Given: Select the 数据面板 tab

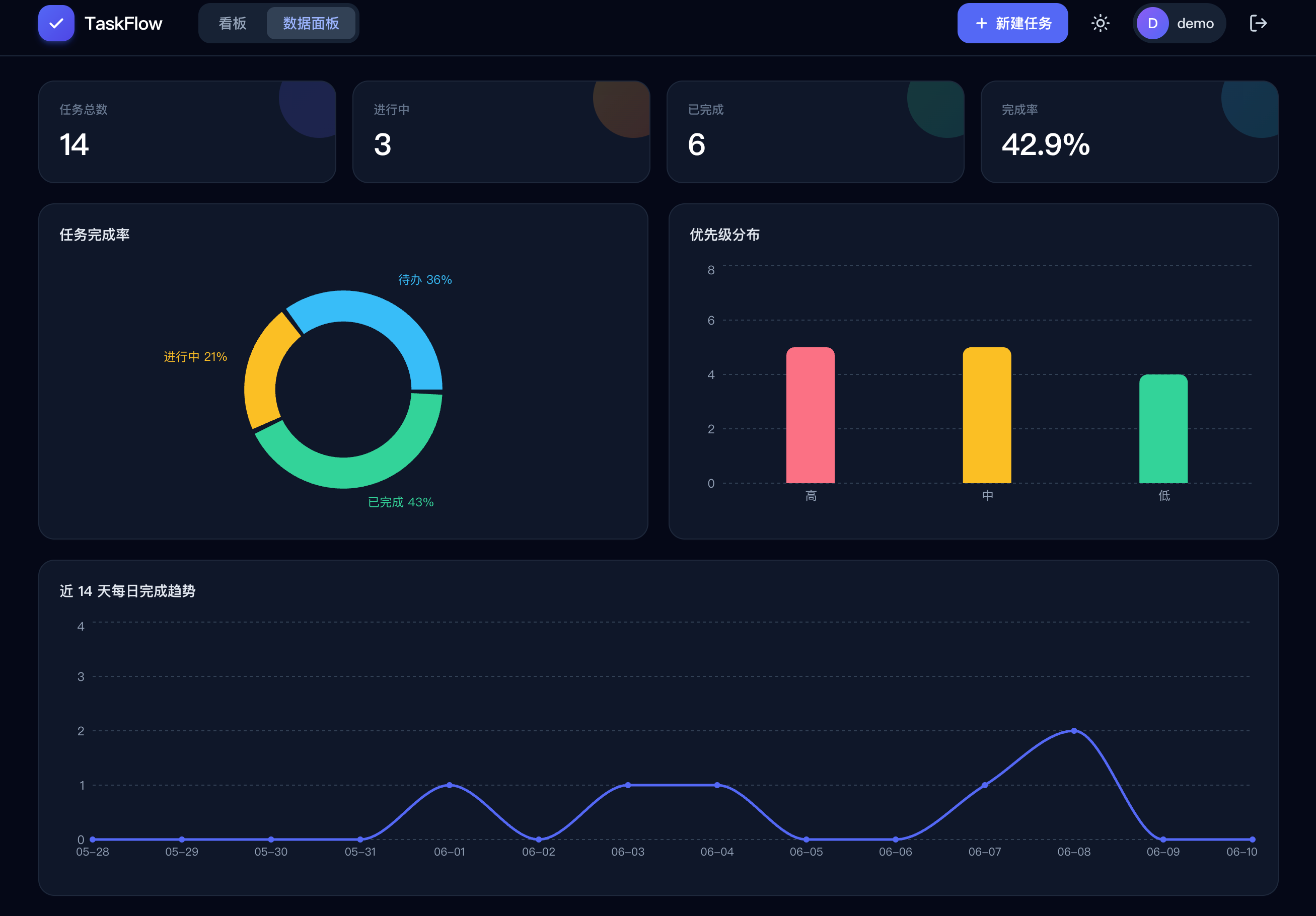Looking at the screenshot, I should pyautogui.click(x=311, y=24).
